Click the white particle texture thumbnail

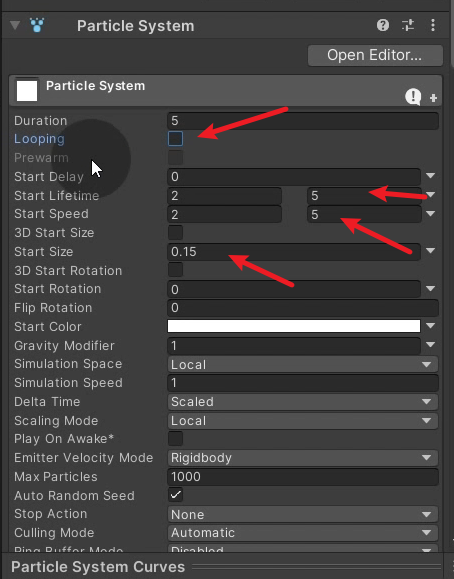27,90
